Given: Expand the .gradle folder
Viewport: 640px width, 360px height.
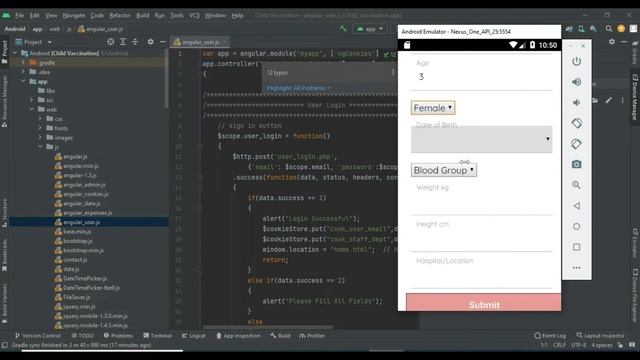Looking at the screenshot, I should [x=23, y=62].
